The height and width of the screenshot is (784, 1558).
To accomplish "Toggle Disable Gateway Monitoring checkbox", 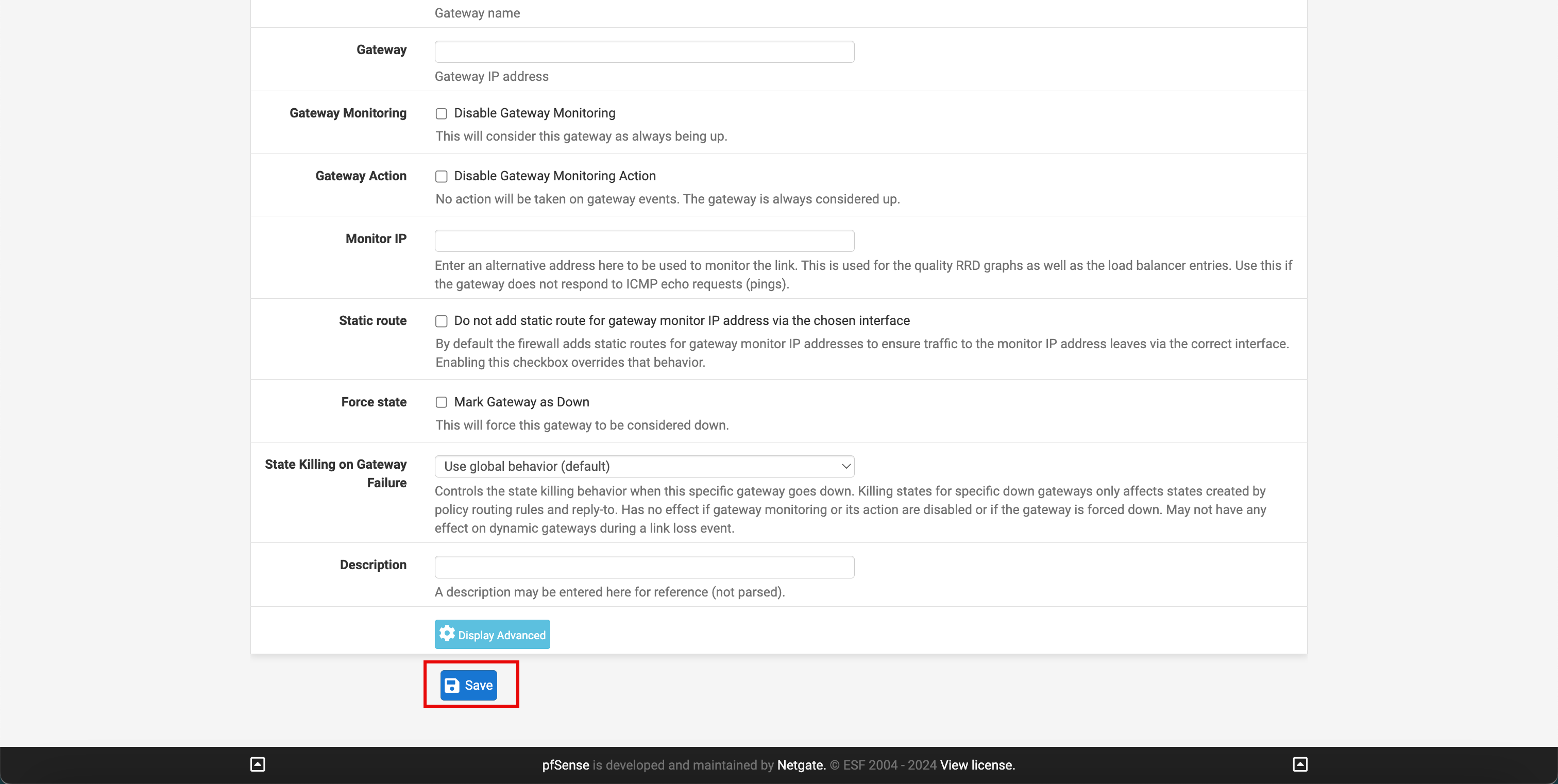I will tap(441, 113).
